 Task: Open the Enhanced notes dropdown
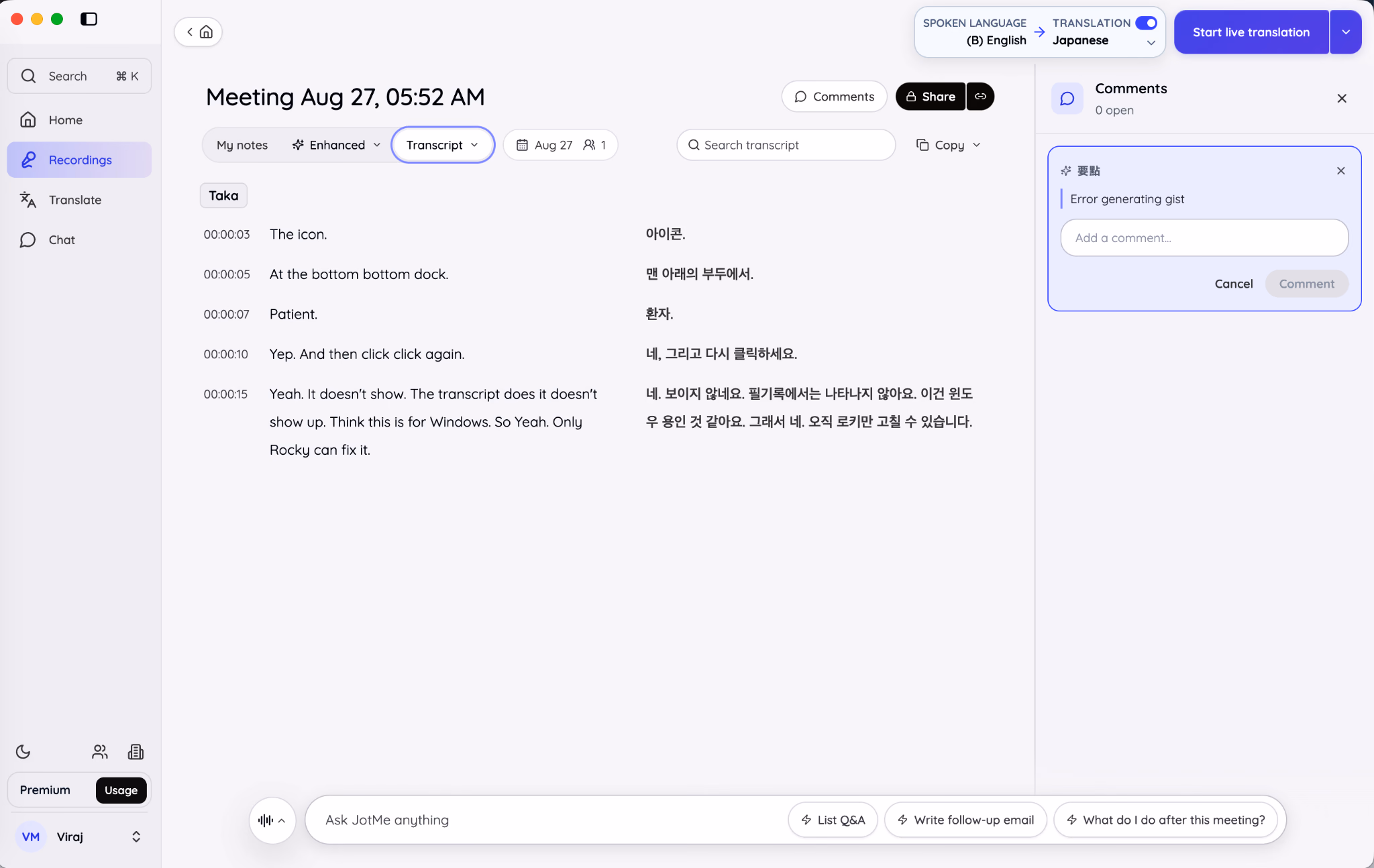point(336,145)
